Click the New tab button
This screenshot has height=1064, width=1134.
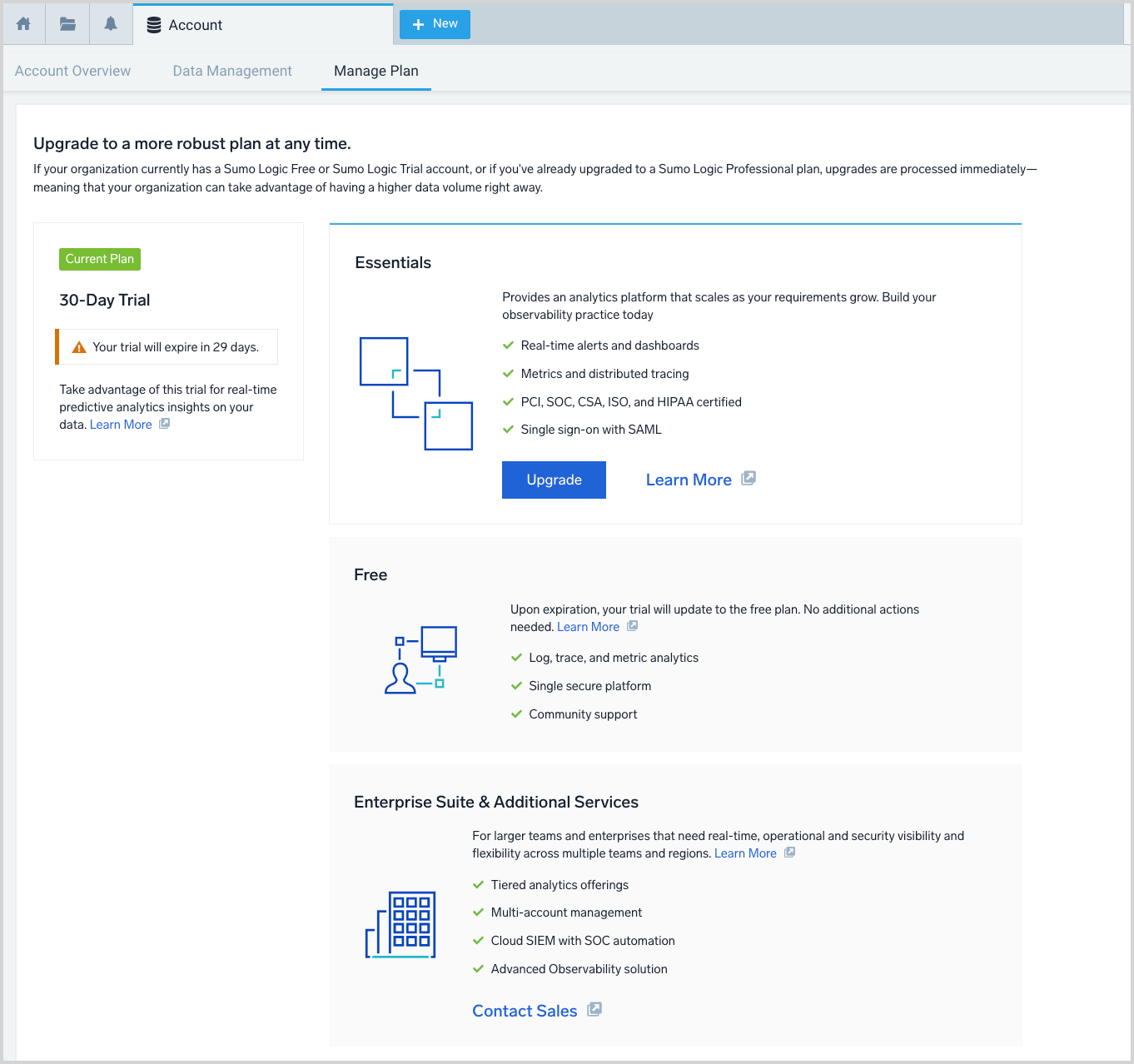tap(435, 24)
